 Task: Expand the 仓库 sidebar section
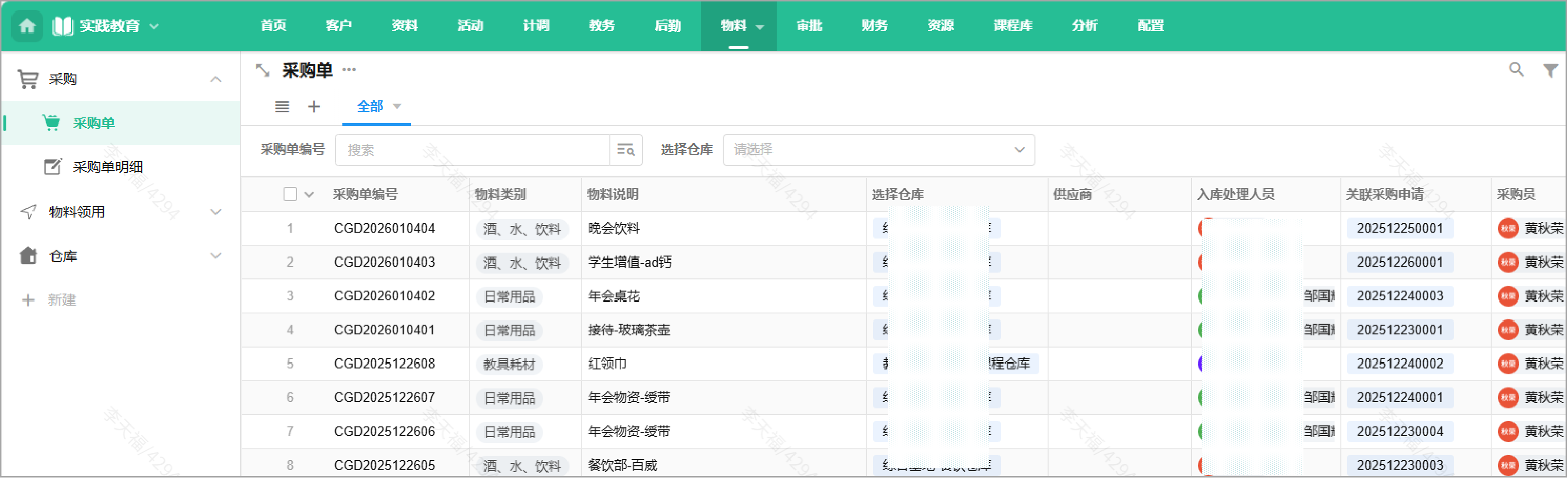[215, 256]
